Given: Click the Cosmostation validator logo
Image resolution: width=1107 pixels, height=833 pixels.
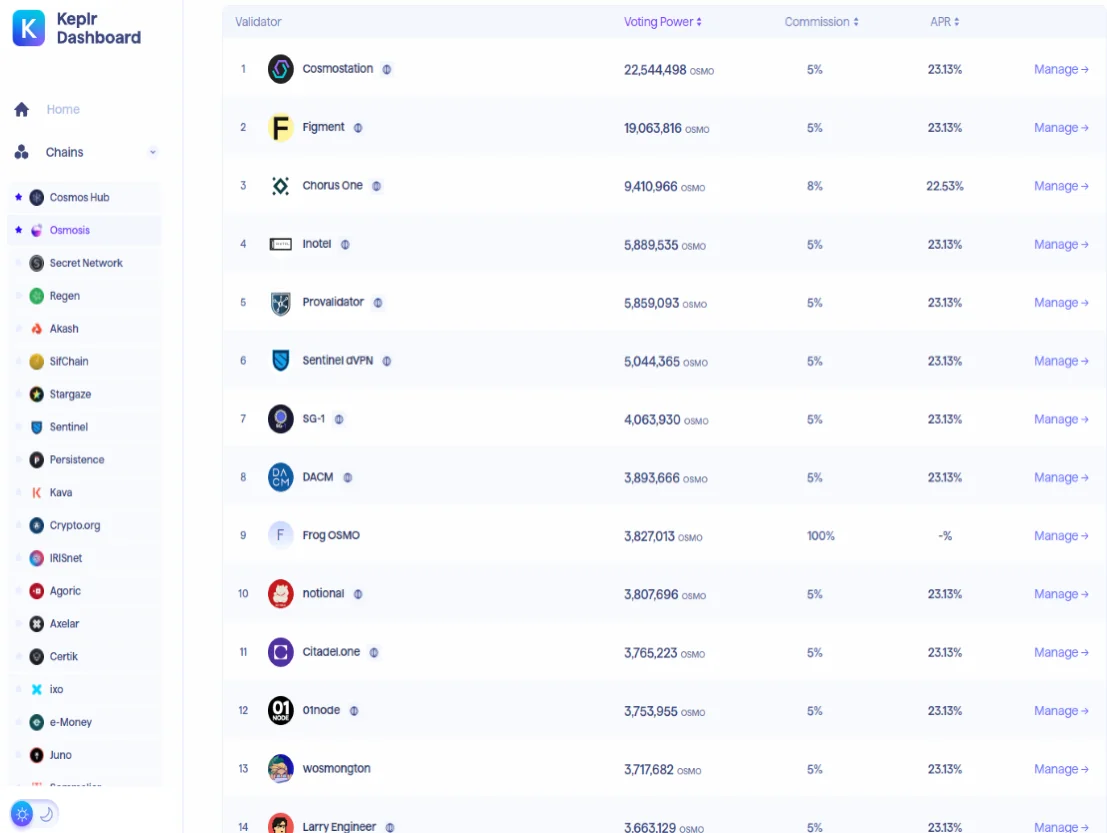Looking at the screenshot, I should click(280, 69).
